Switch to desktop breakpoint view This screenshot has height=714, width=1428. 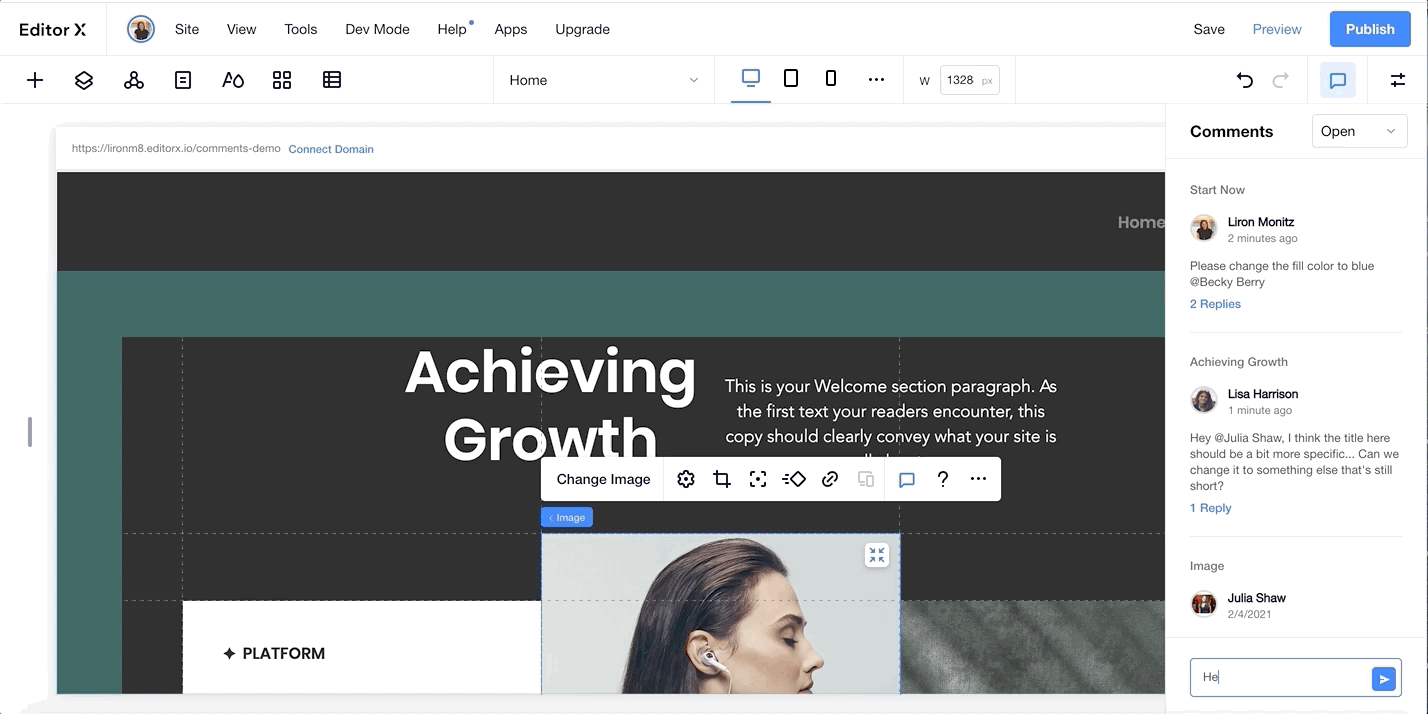pos(751,78)
